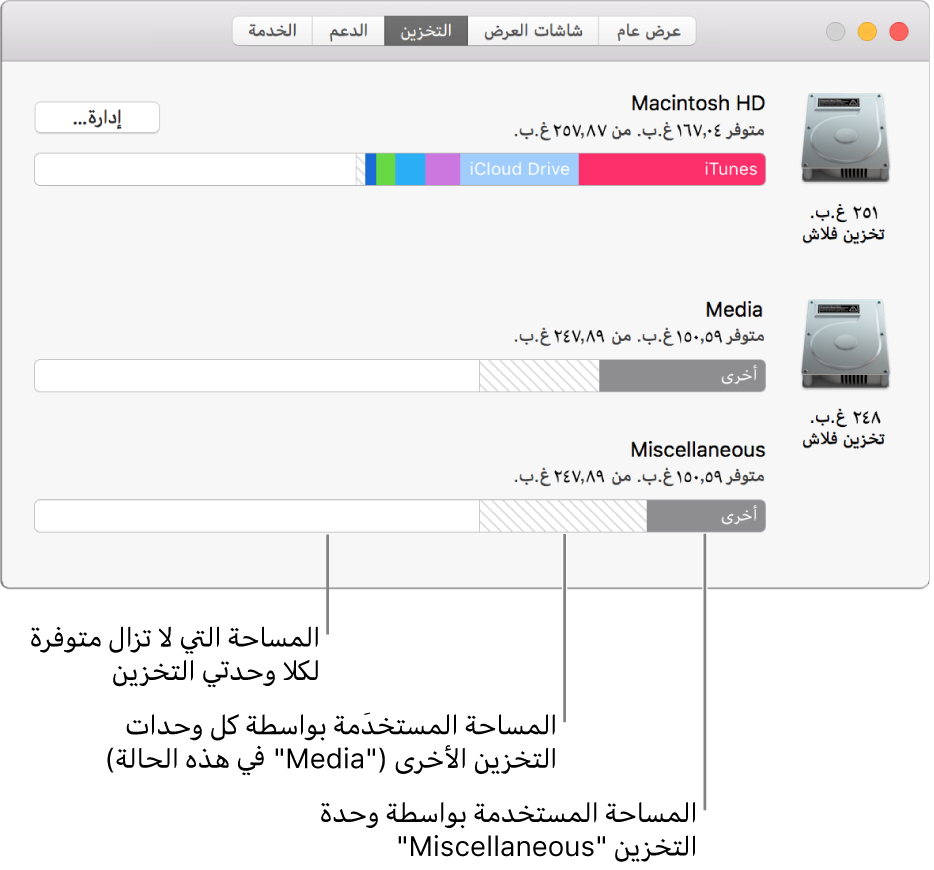
Task: Click the ٢٥١ غ.ب. capacity label
Action: pyautogui.click(x=844, y=213)
